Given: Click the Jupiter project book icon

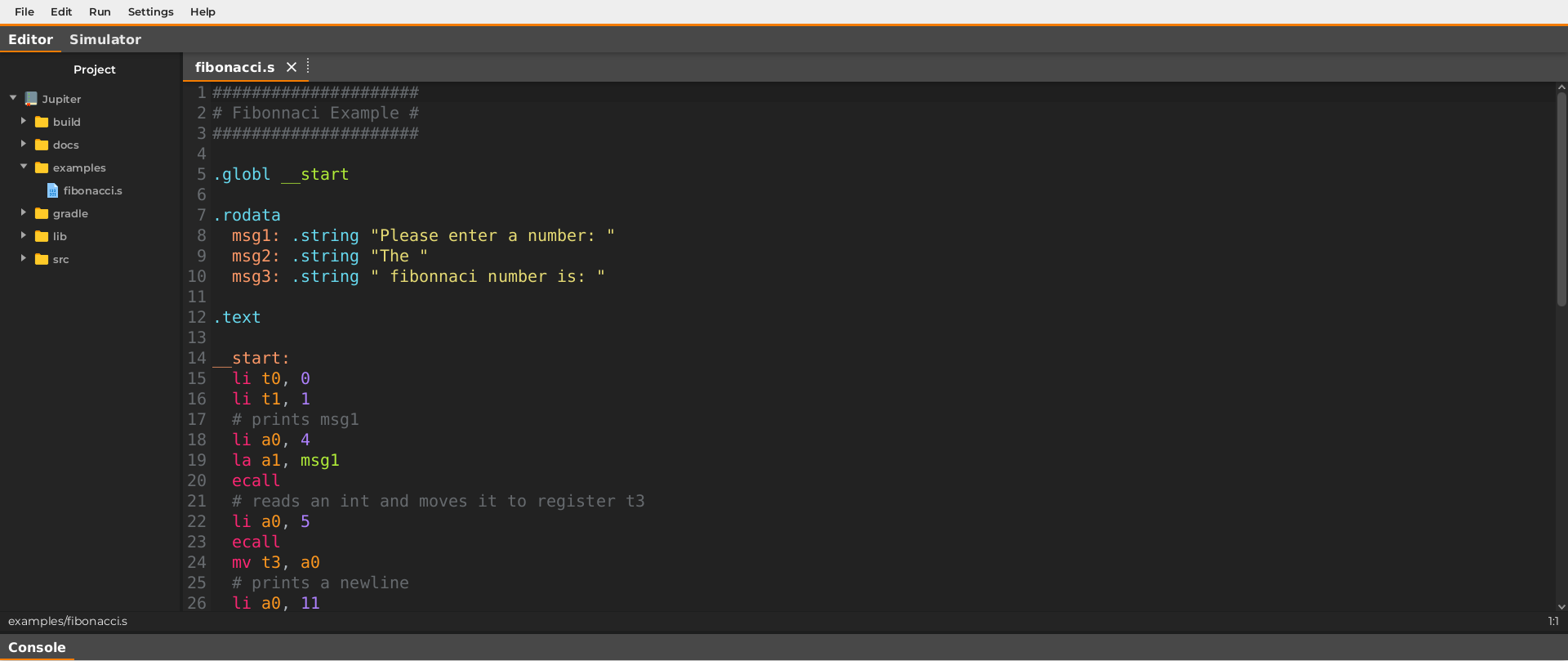Looking at the screenshot, I should 31,99.
